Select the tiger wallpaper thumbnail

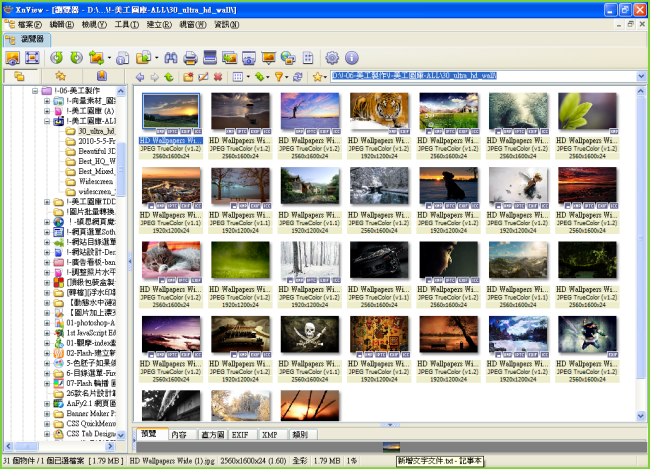click(377, 109)
